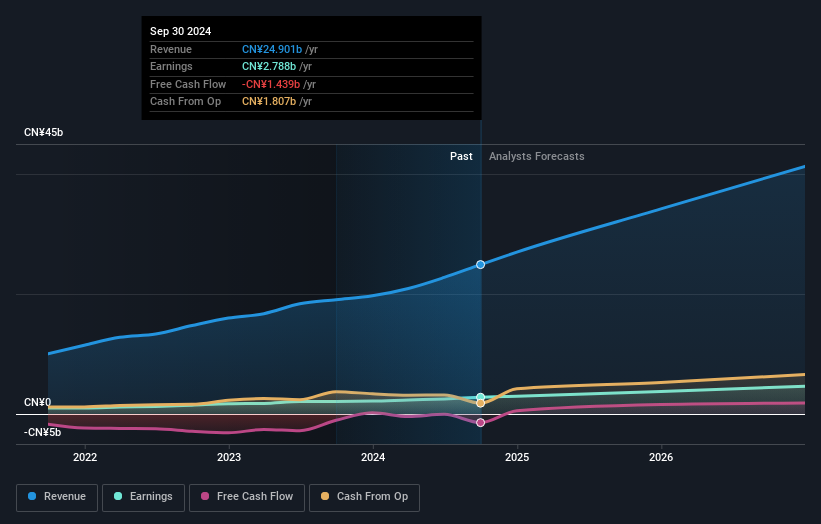Click the CN¥24.901b revenue value
The width and height of the screenshot is (821, 524).
click(x=272, y=49)
